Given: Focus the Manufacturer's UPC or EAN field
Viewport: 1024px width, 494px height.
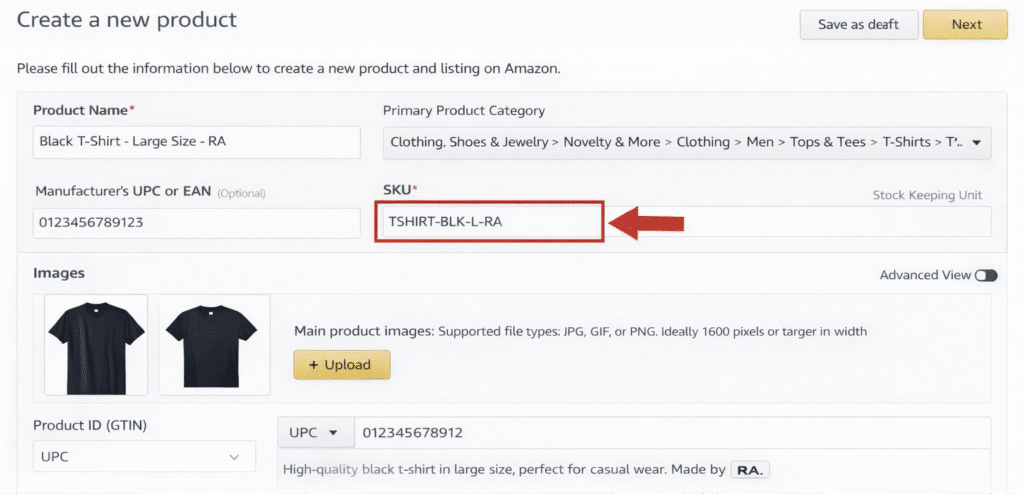Looking at the screenshot, I should click(196, 222).
